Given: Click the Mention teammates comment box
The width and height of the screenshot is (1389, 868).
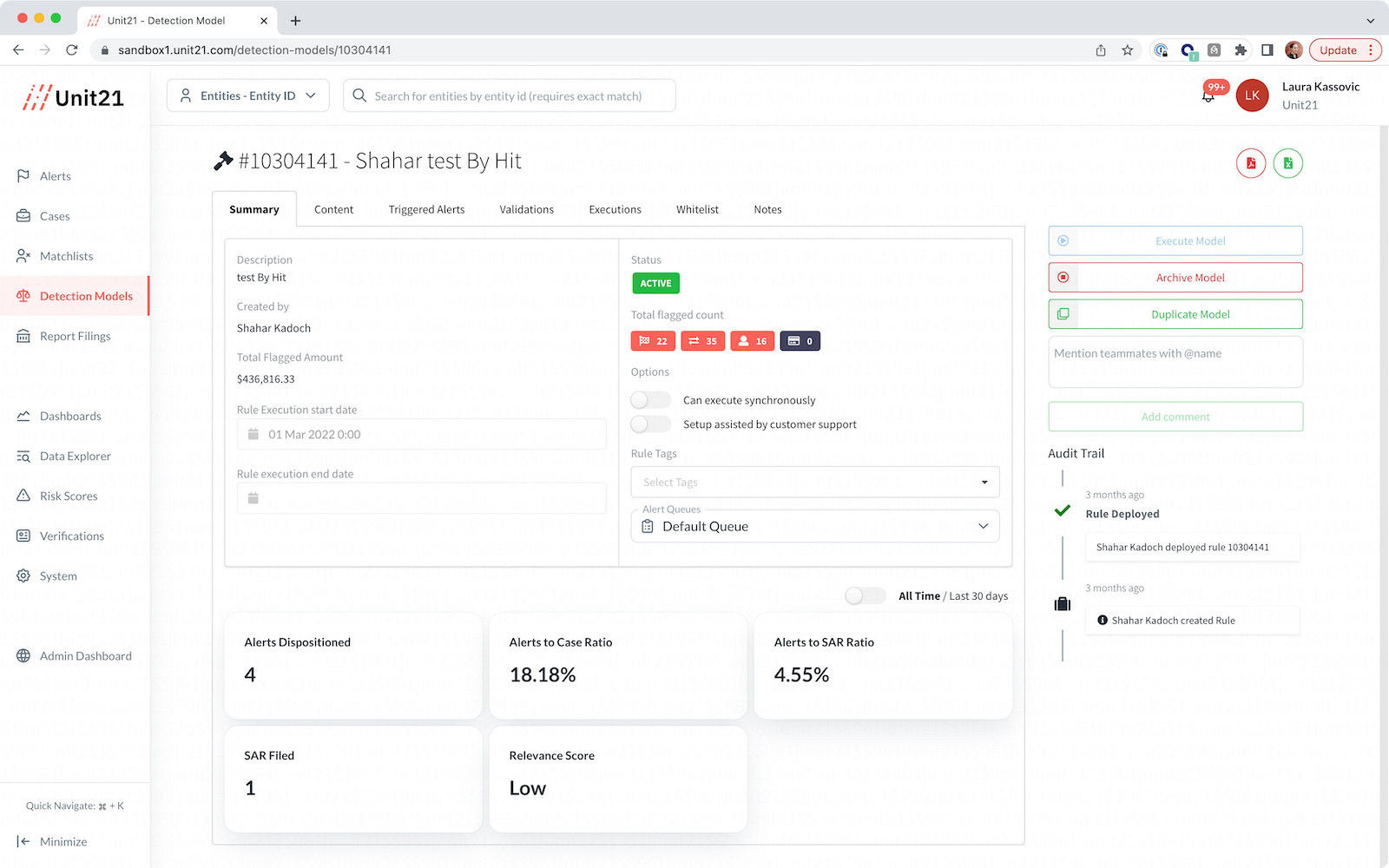Looking at the screenshot, I should click(1175, 362).
